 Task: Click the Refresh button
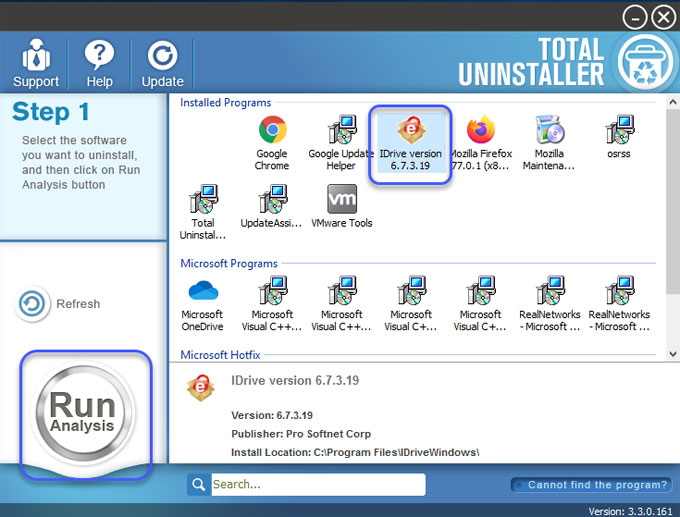[57, 304]
